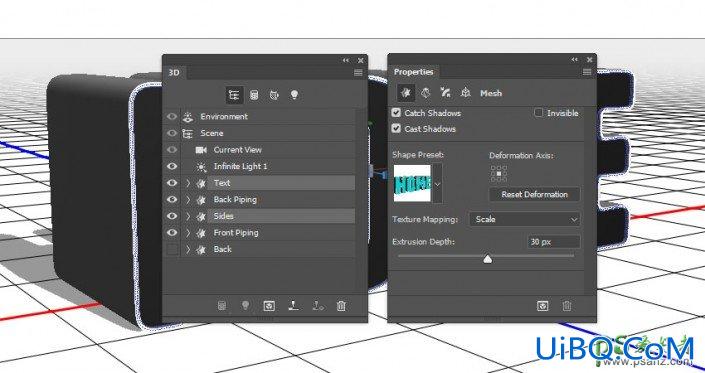The height and width of the screenshot is (373, 705).
Task: Click the Extrusion Depth slider handle
Action: coord(488,258)
